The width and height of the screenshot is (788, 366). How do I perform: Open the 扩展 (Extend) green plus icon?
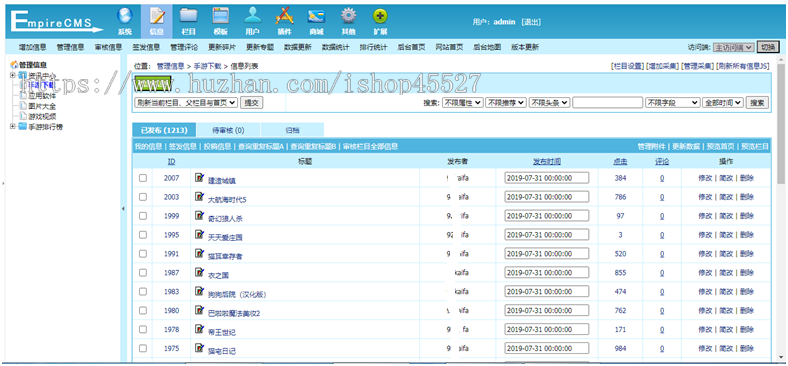point(380,16)
